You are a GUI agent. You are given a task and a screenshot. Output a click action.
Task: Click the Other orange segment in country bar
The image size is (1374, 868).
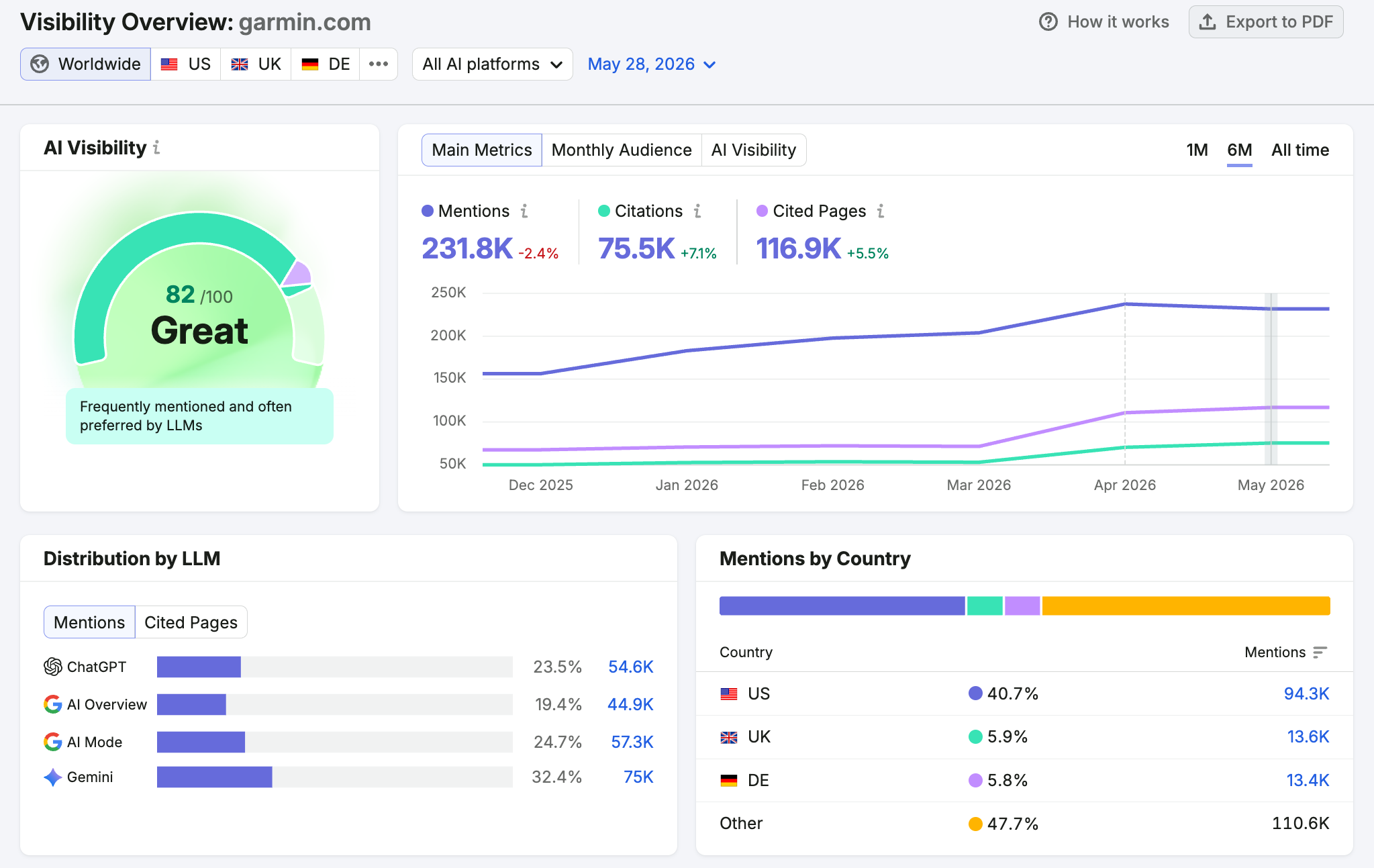point(1186,606)
